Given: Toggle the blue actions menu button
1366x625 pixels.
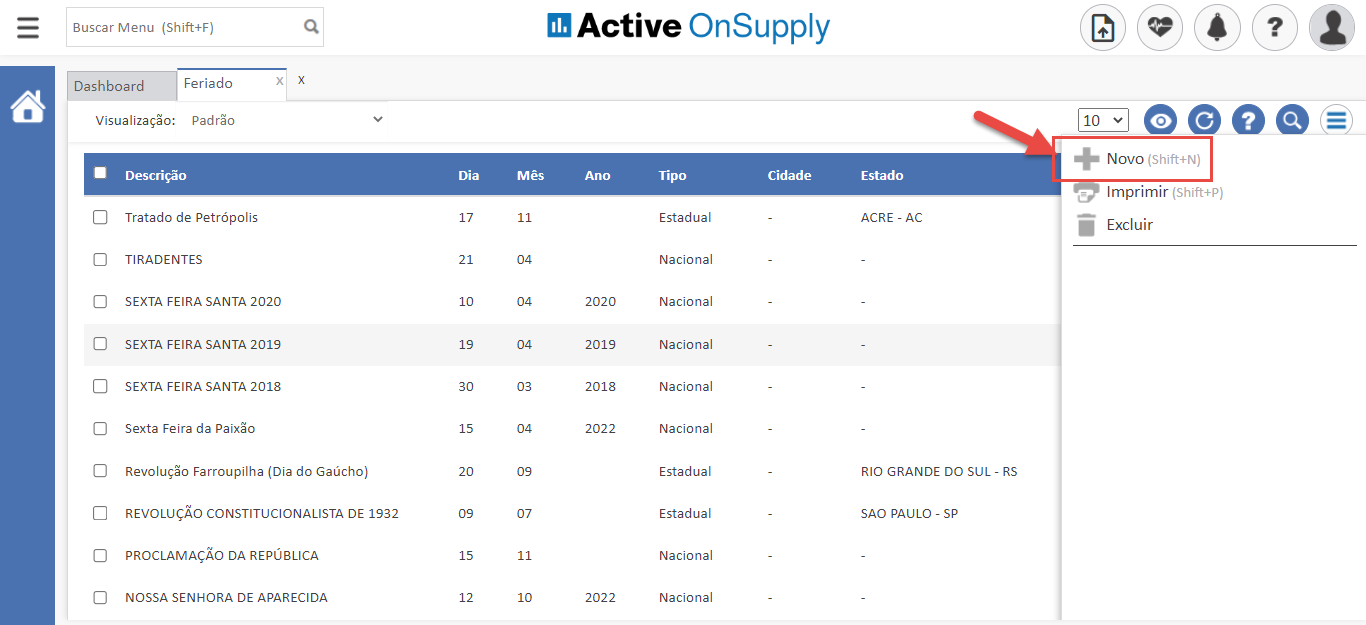Looking at the screenshot, I should point(1337,121).
